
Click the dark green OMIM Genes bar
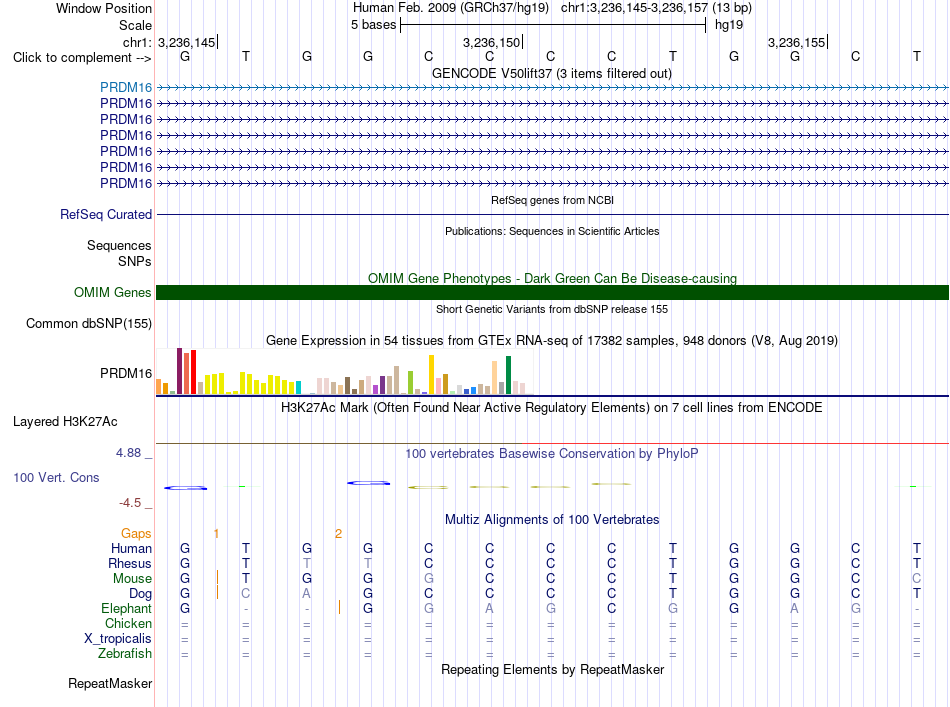point(552,293)
